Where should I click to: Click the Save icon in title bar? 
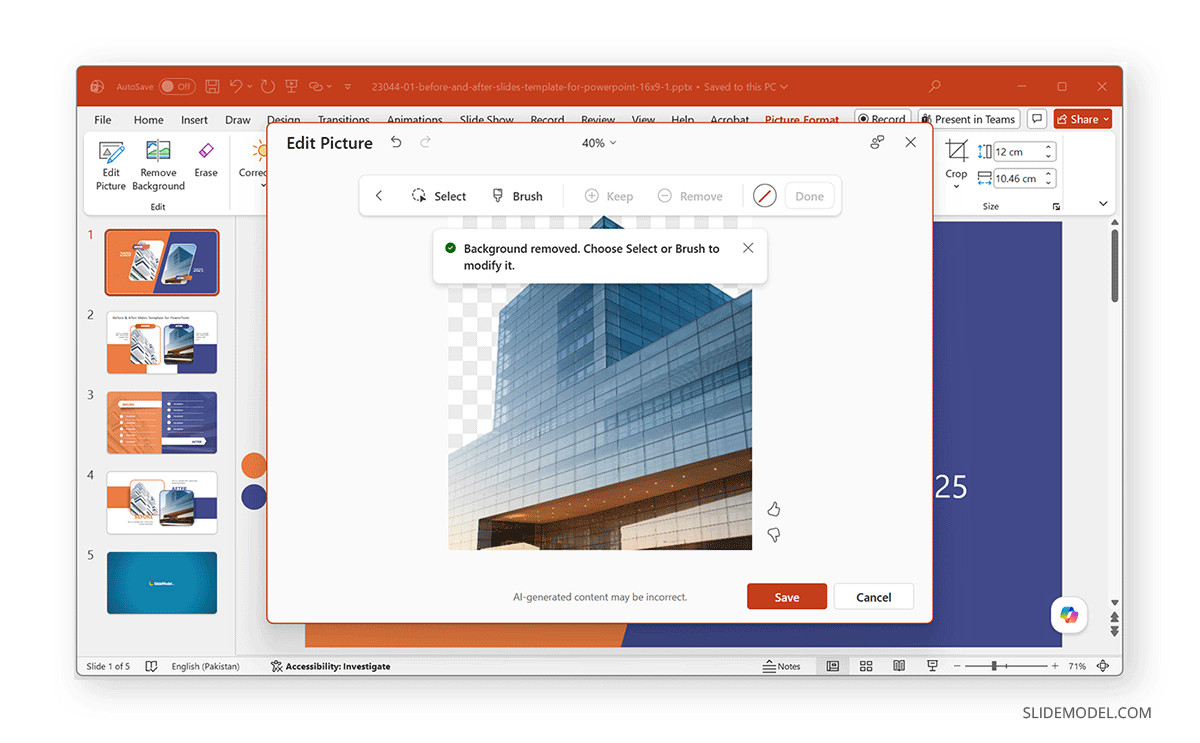tap(212, 87)
